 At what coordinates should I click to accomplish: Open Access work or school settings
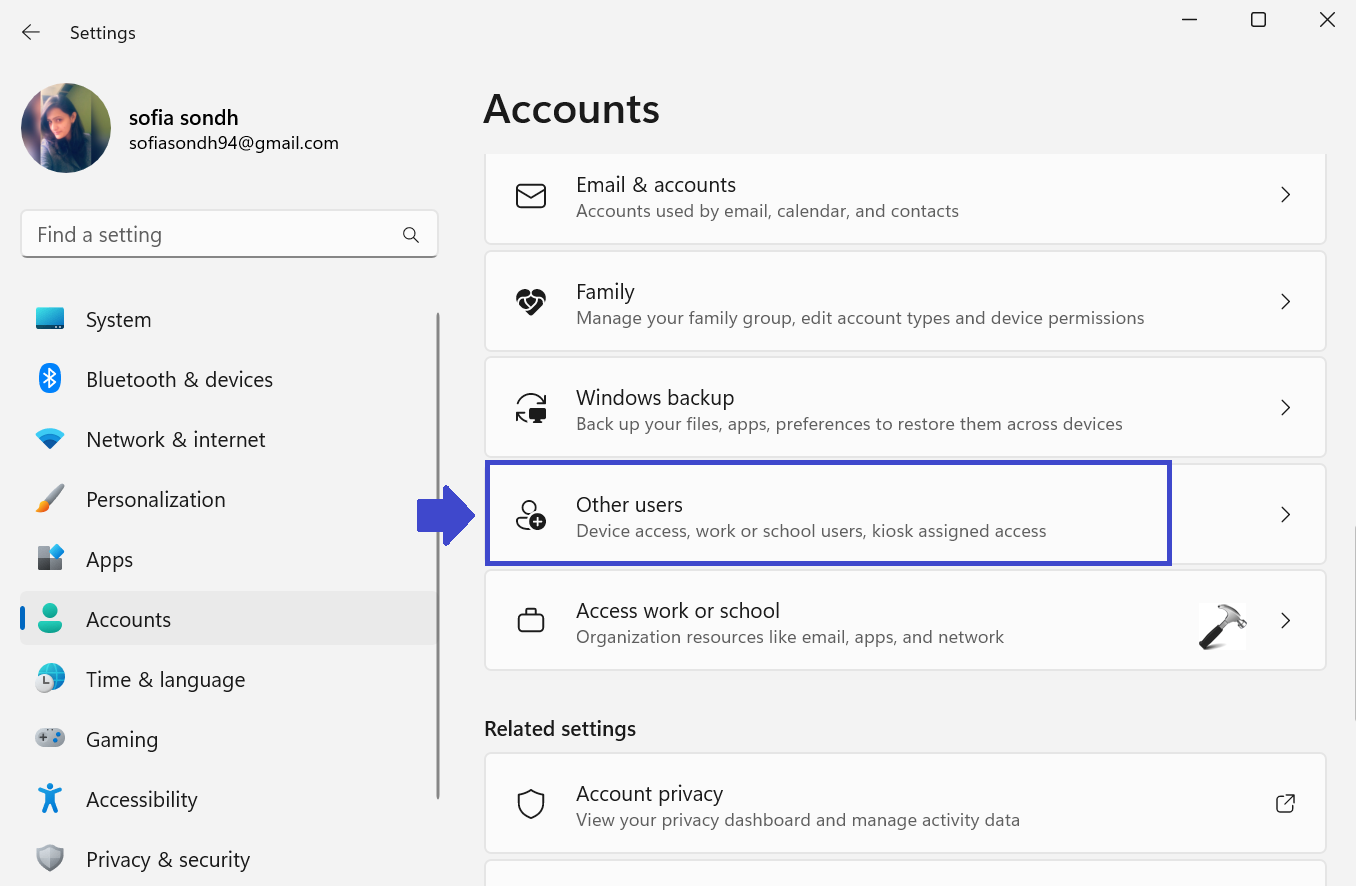pos(677,621)
